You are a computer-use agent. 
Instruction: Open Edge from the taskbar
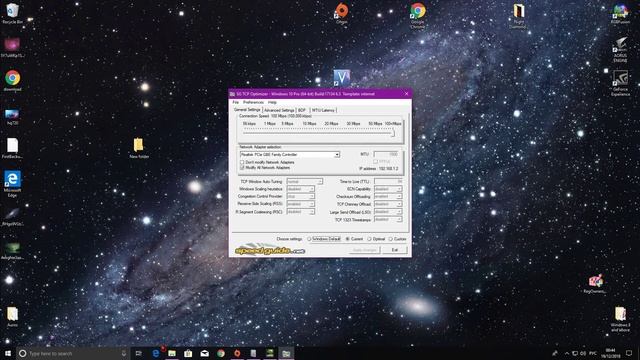tap(156, 353)
